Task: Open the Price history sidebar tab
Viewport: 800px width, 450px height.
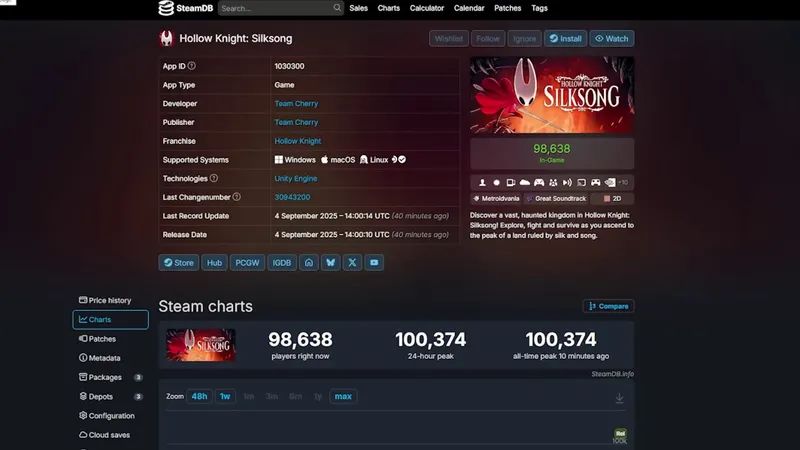Action: coord(110,301)
